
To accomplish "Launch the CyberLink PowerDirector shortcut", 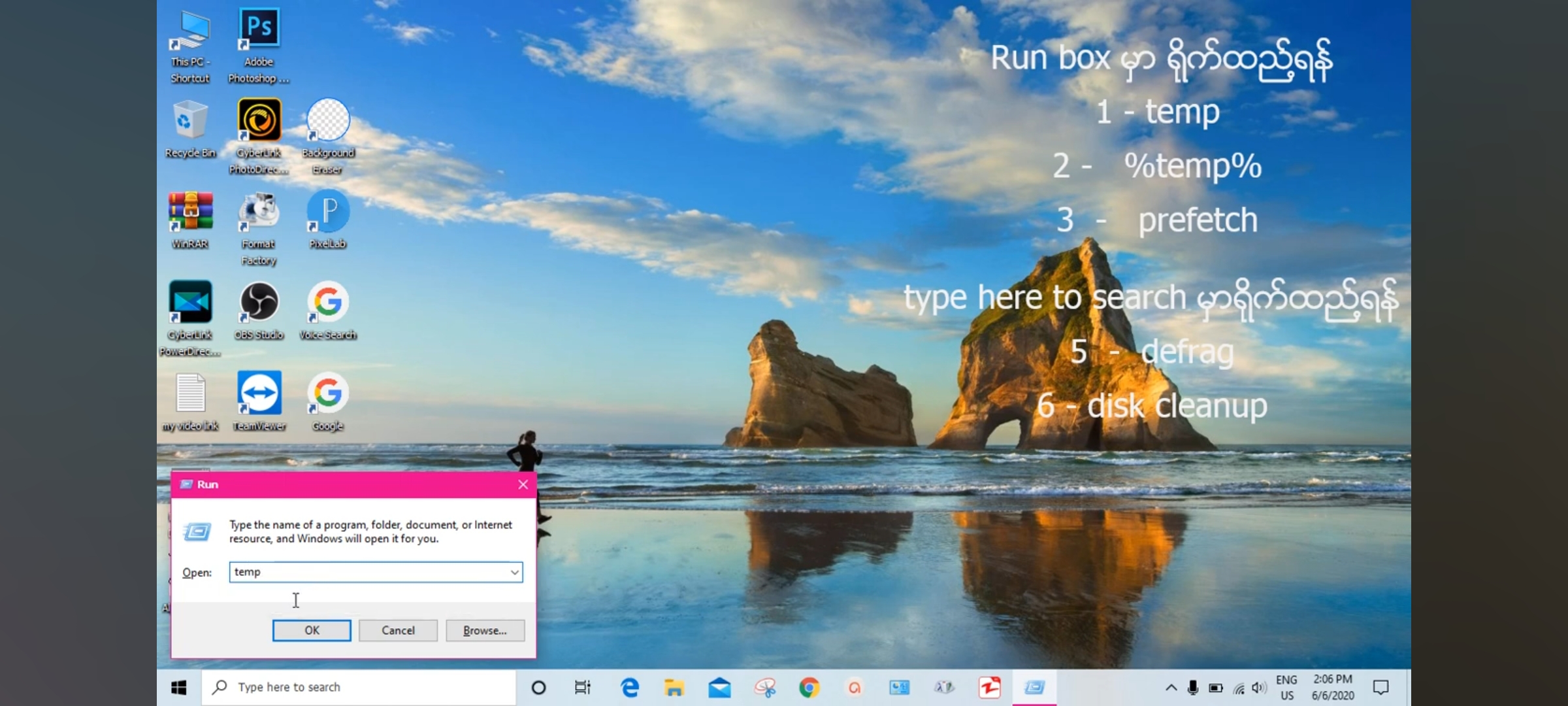I will click(190, 303).
